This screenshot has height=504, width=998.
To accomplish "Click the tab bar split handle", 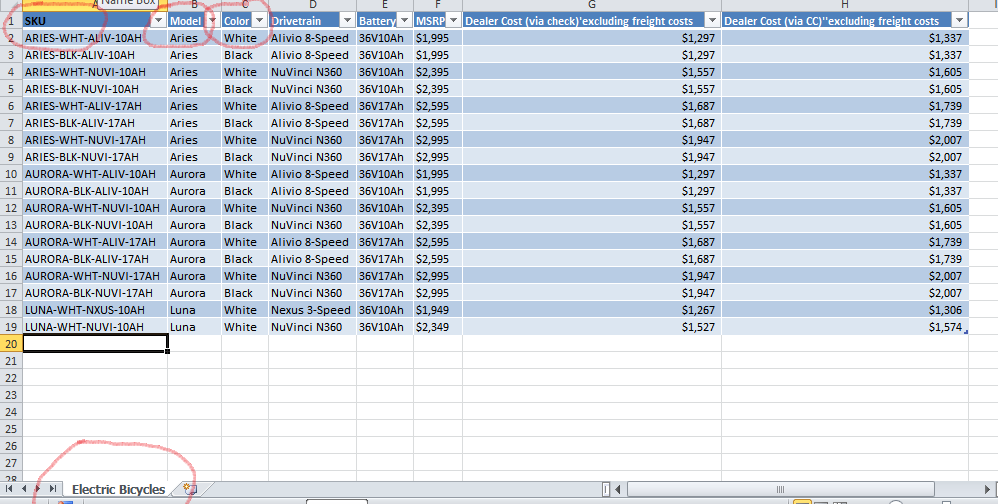I will coord(606,489).
